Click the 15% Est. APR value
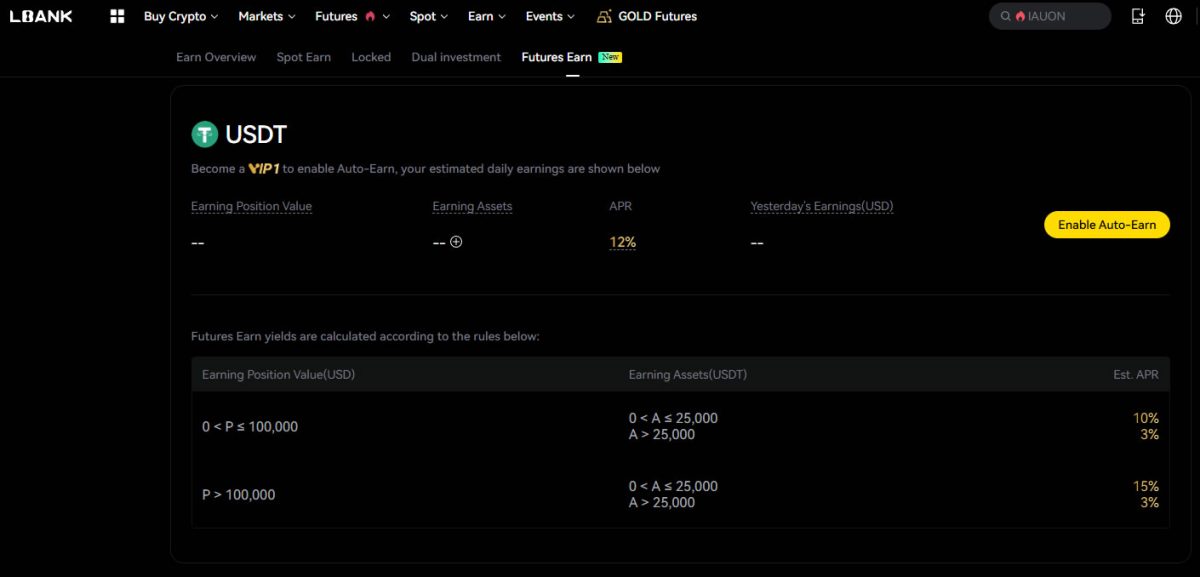 pos(1146,486)
